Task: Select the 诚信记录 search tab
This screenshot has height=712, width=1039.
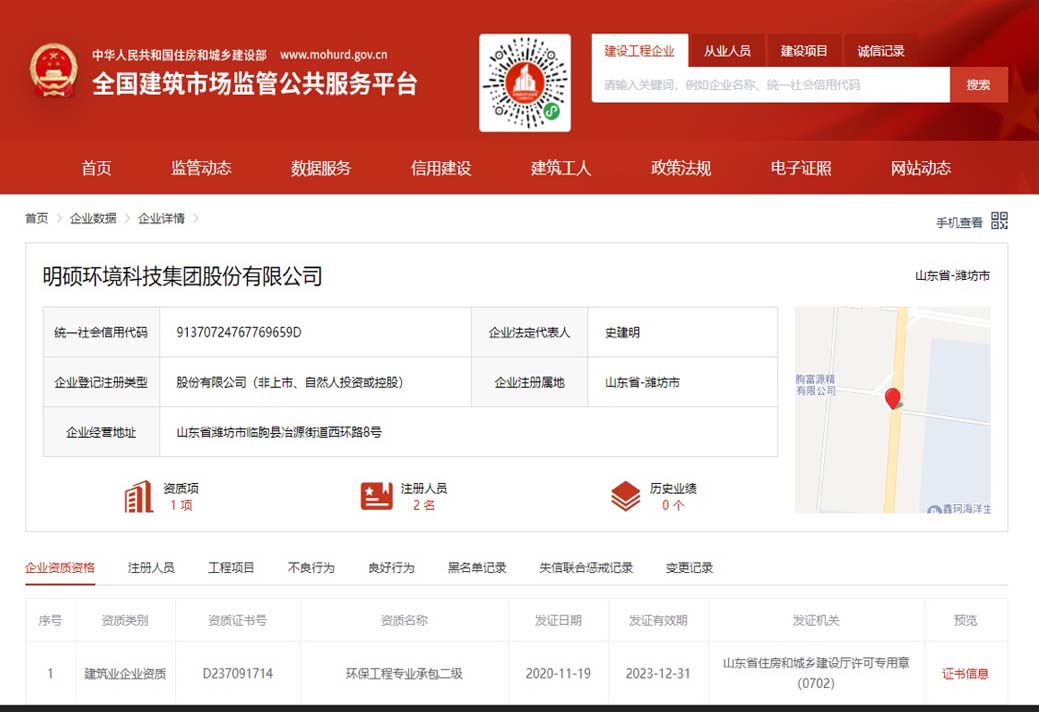Action: tap(881, 51)
